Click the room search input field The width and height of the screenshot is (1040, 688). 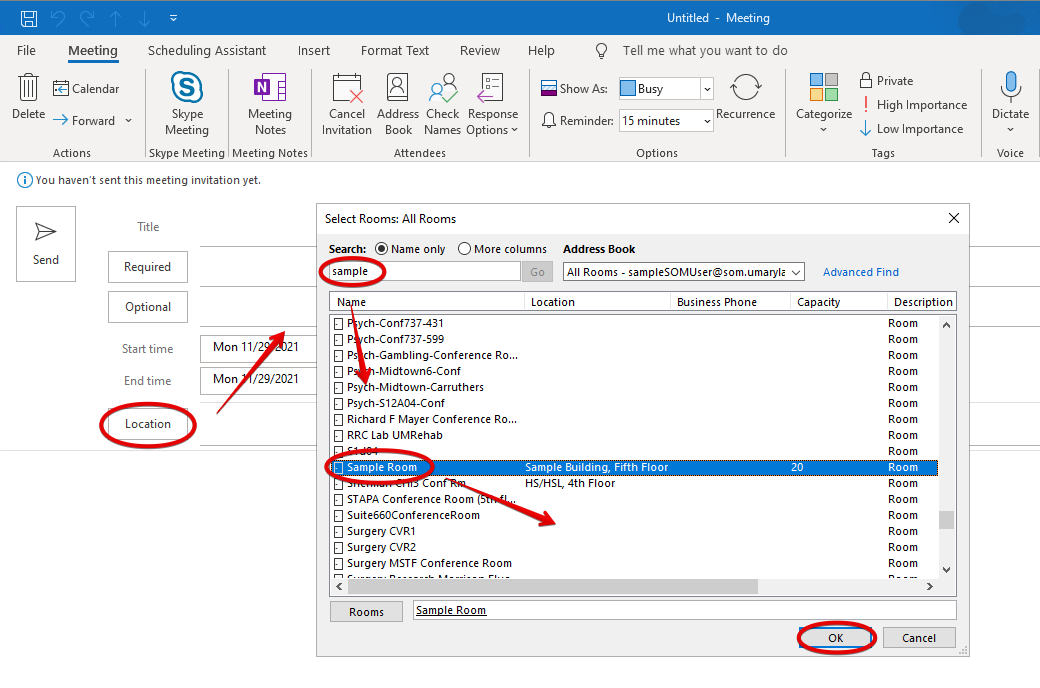tap(425, 272)
